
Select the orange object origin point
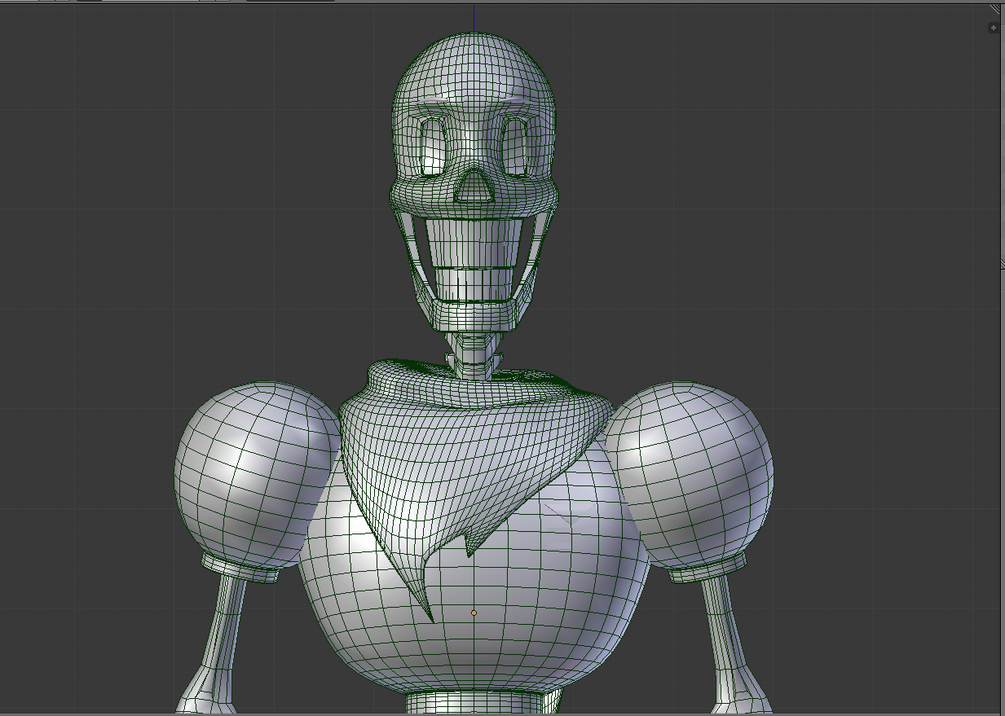point(474,613)
